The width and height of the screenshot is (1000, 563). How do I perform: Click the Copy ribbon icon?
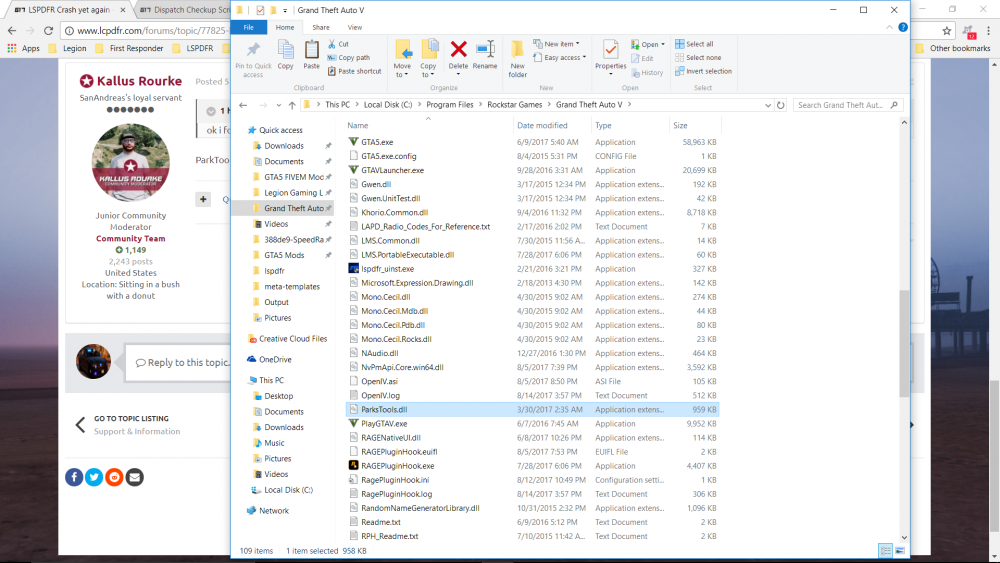(x=286, y=50)
